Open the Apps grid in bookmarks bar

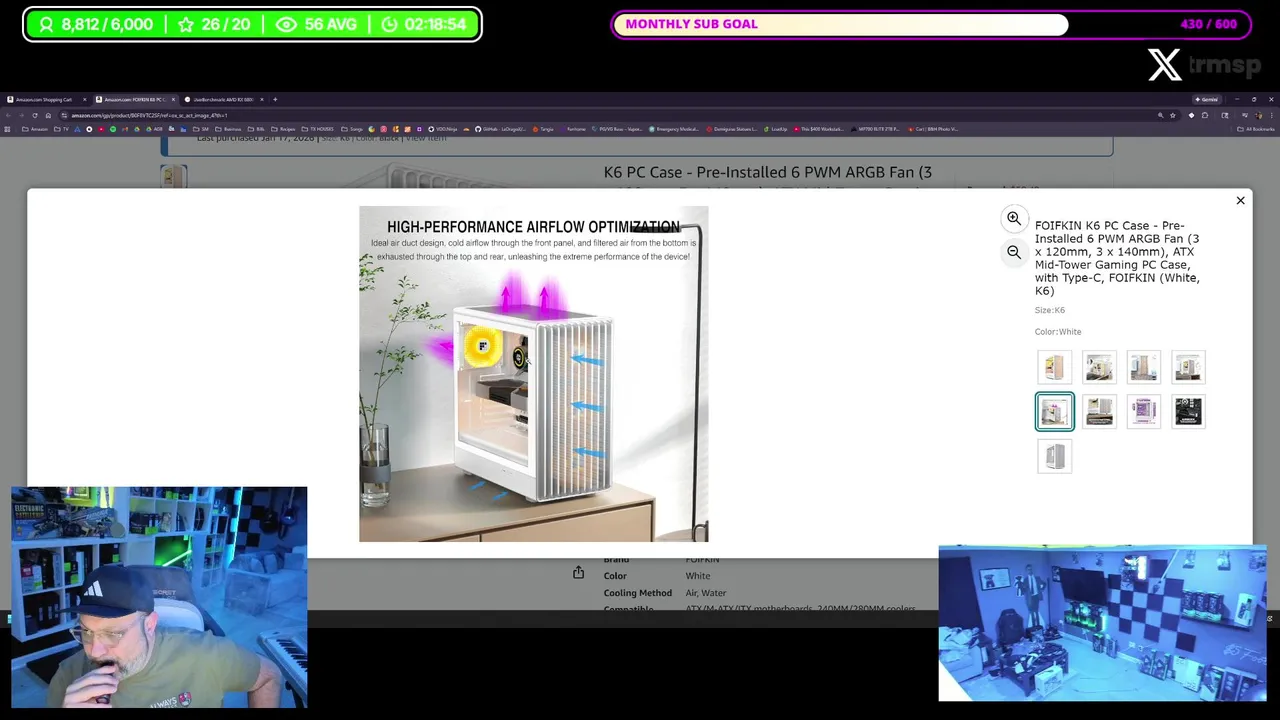point(7,129)
